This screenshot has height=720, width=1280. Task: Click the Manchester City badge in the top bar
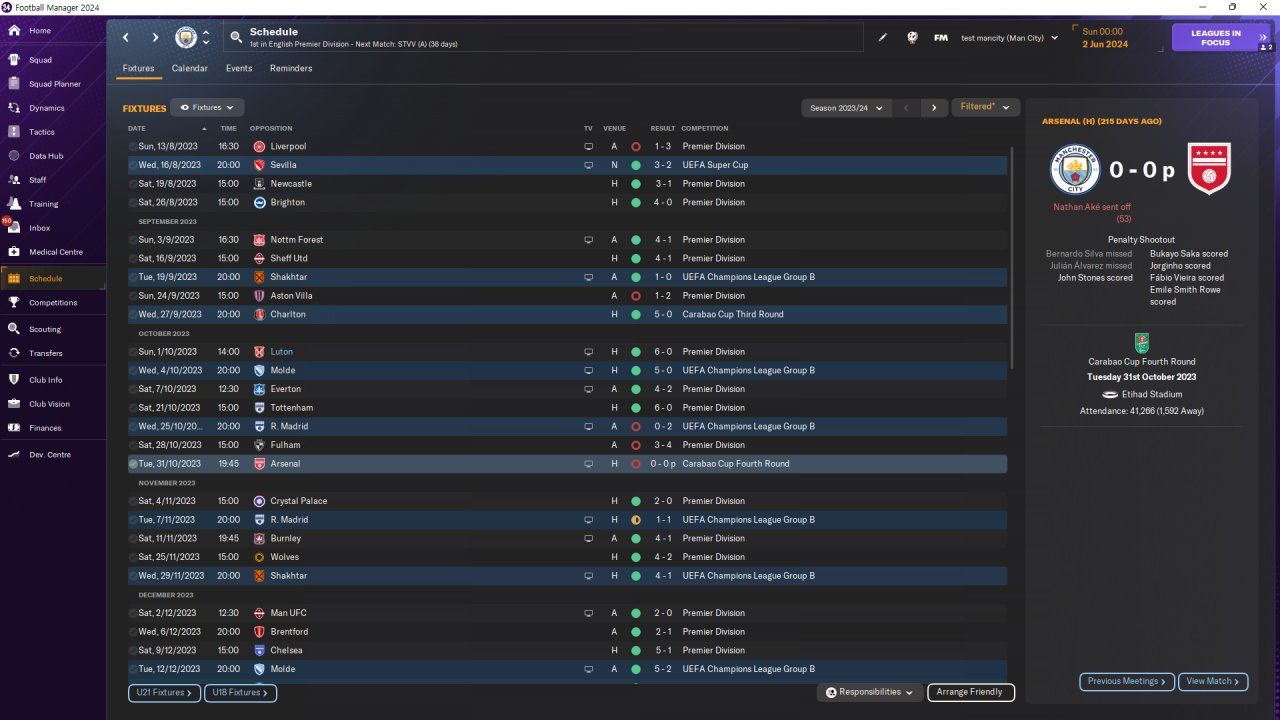pyautogui.click(x=186, y=38)
